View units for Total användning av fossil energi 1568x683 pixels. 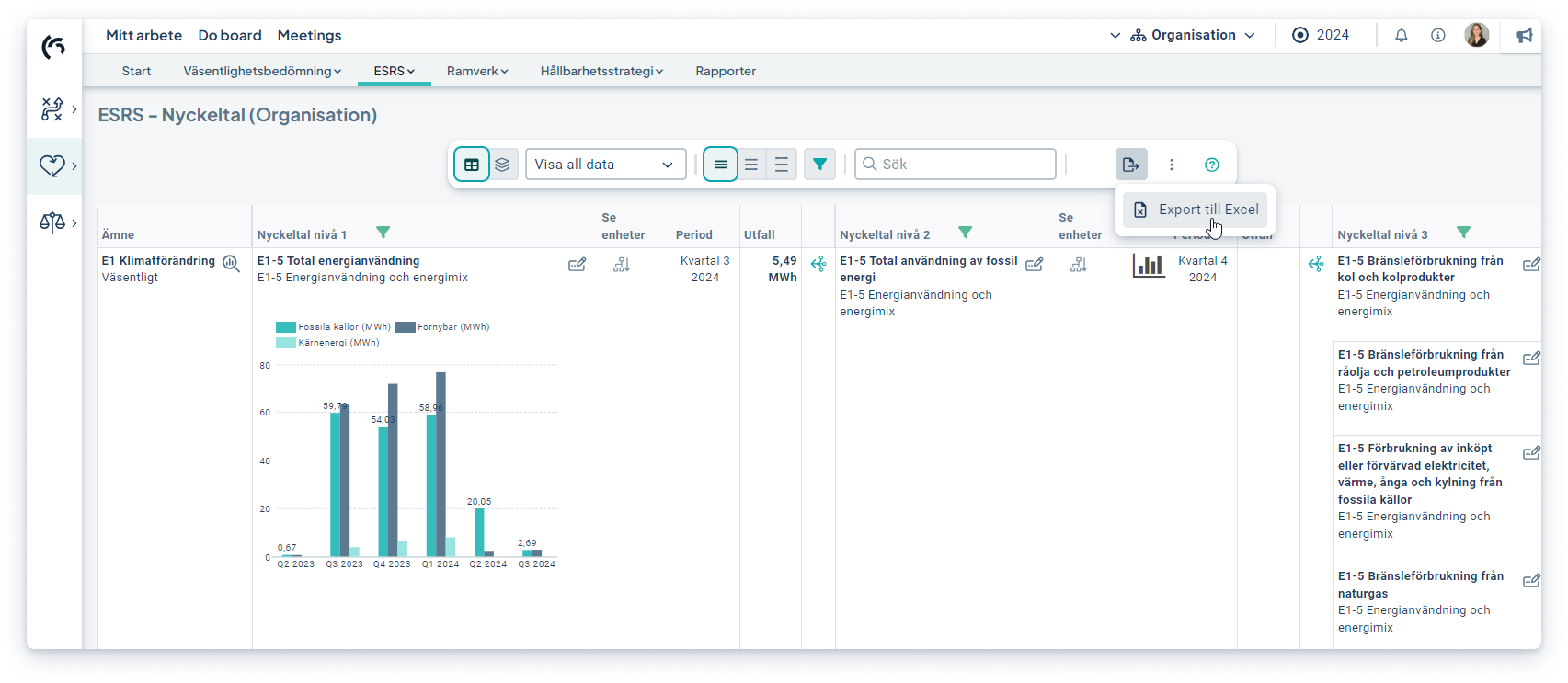coord(1079,265)
